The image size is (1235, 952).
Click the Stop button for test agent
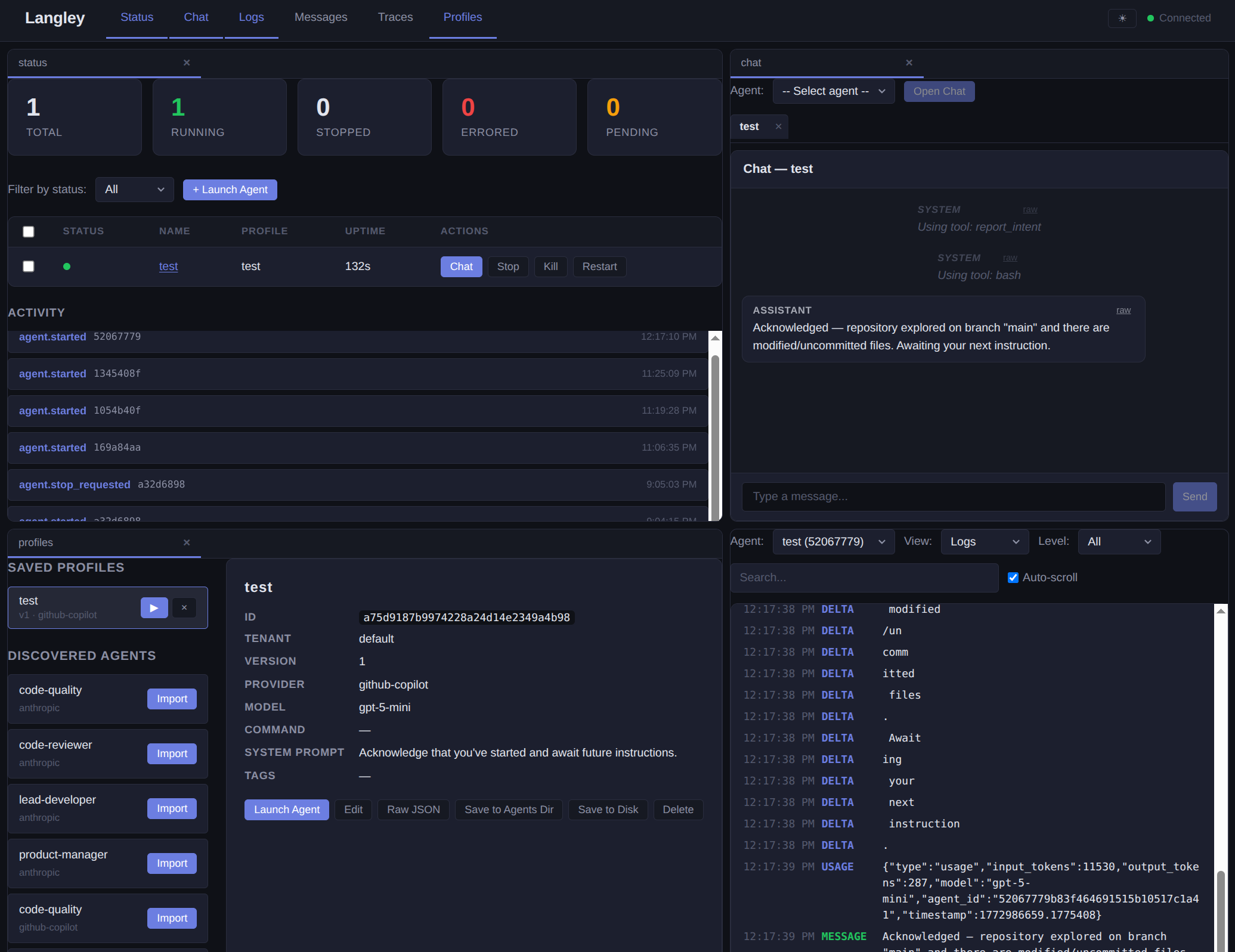pyautogui.click(x=507, y=266)
